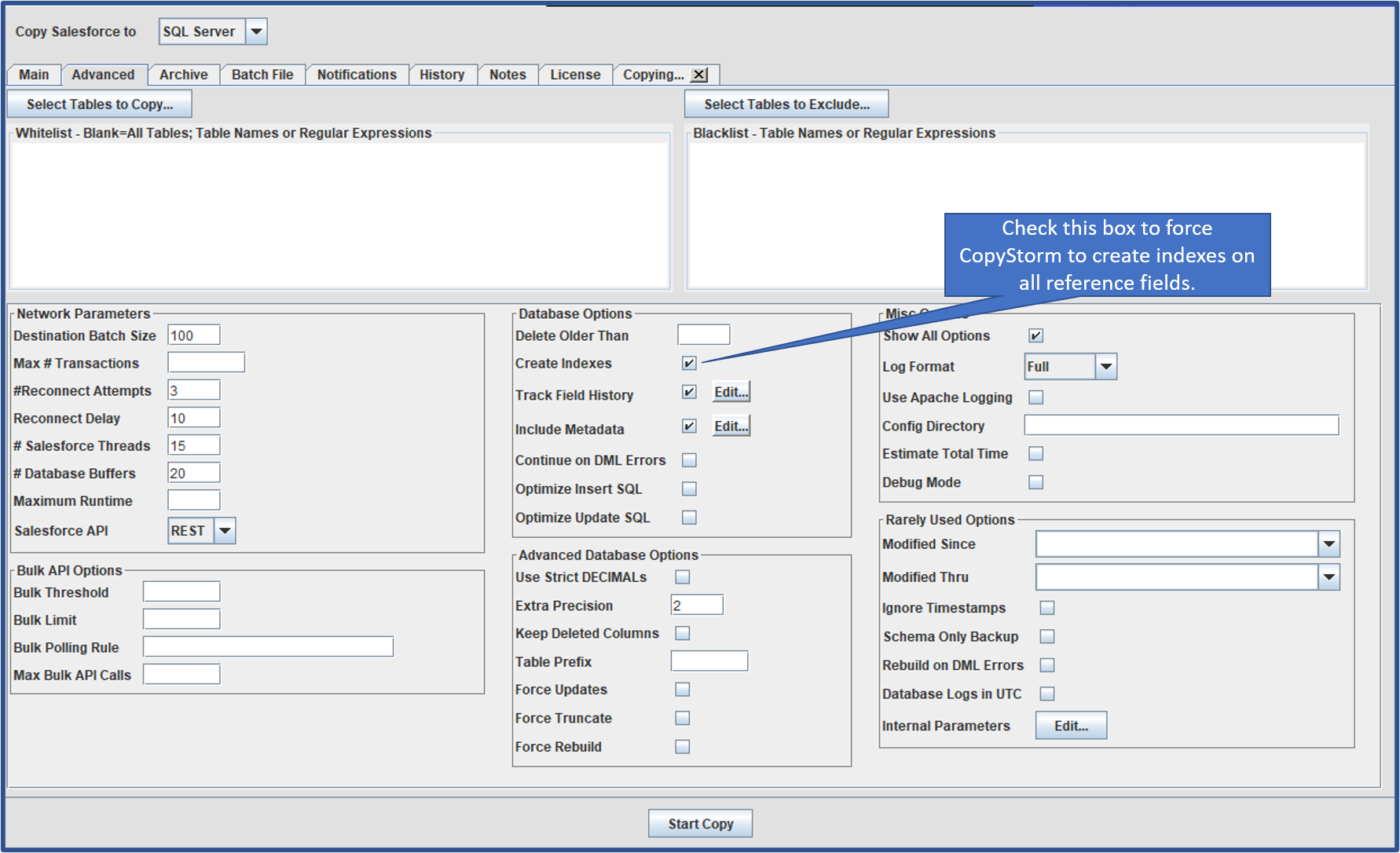Expand the Modified Since dropdown
Image resolution: width=1400 pixels, height=853 pixels.
pyautogui.click(x=1329, y=544)
